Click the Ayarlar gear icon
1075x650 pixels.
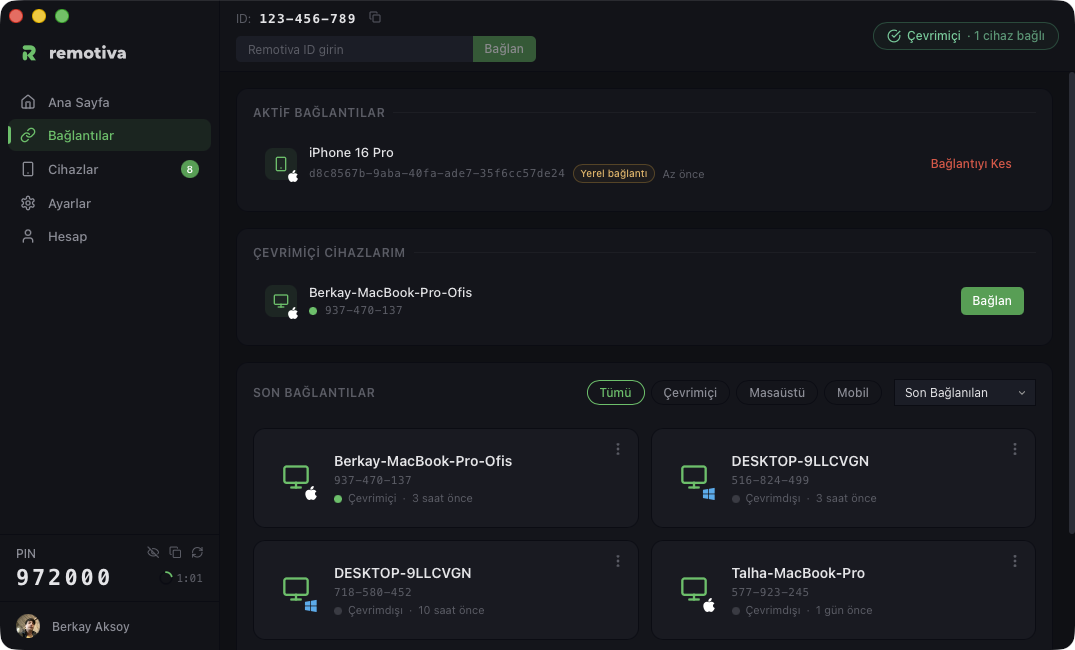point(28,203)
